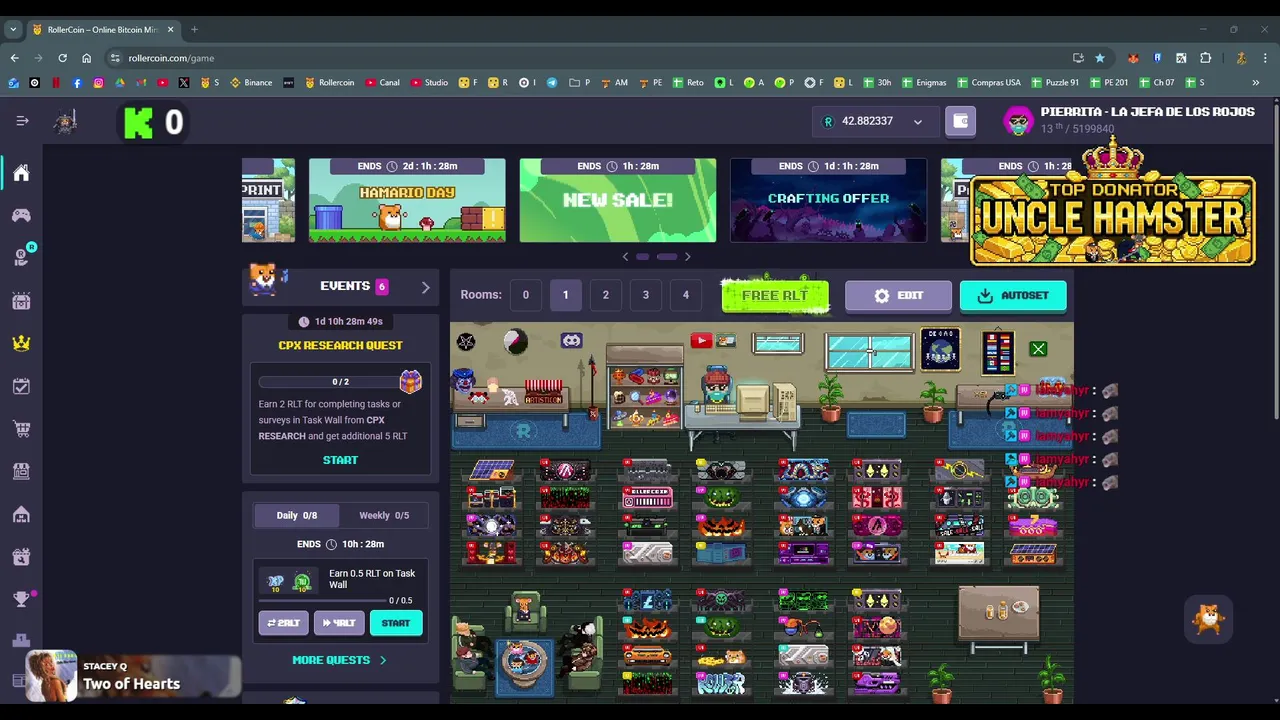The image size is (1280, 720).
Task: Switch to room 2 tab
Action: (605, 295)
